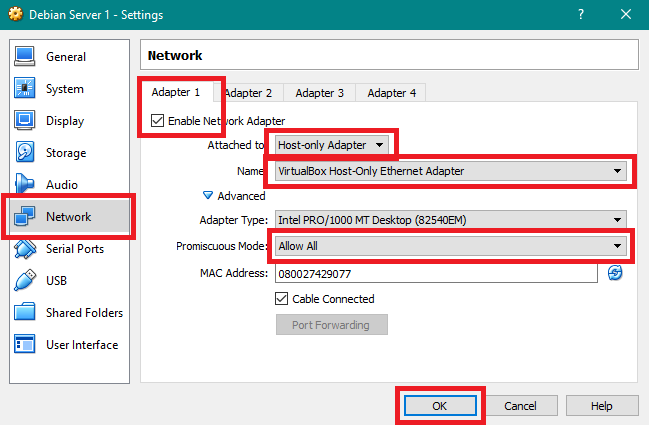The height and width of the screenshot is (425, 649).
Task: Open the Serial Ports connector icon
Action: [24, 248]
